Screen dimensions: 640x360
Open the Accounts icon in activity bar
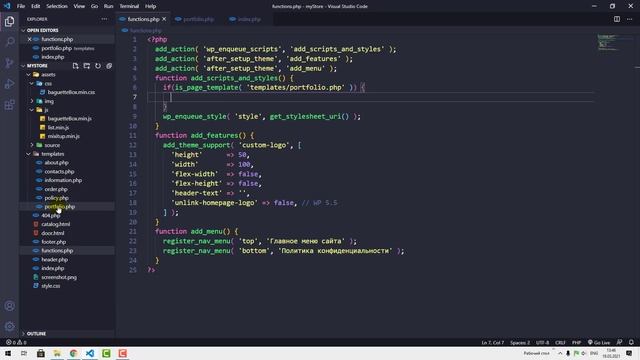coord(9,306)
